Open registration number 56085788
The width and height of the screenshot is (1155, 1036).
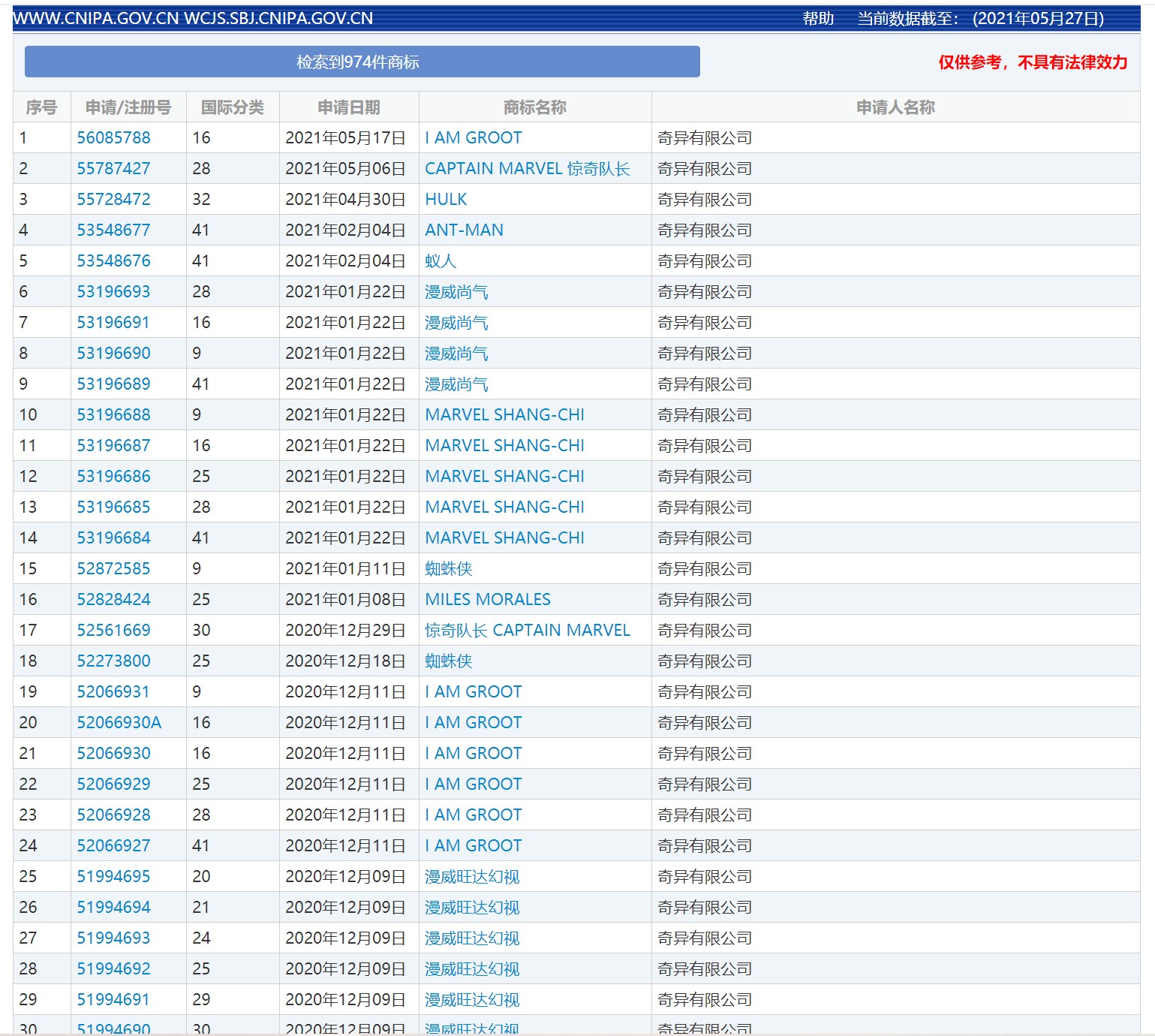click(x=113, y=138)
